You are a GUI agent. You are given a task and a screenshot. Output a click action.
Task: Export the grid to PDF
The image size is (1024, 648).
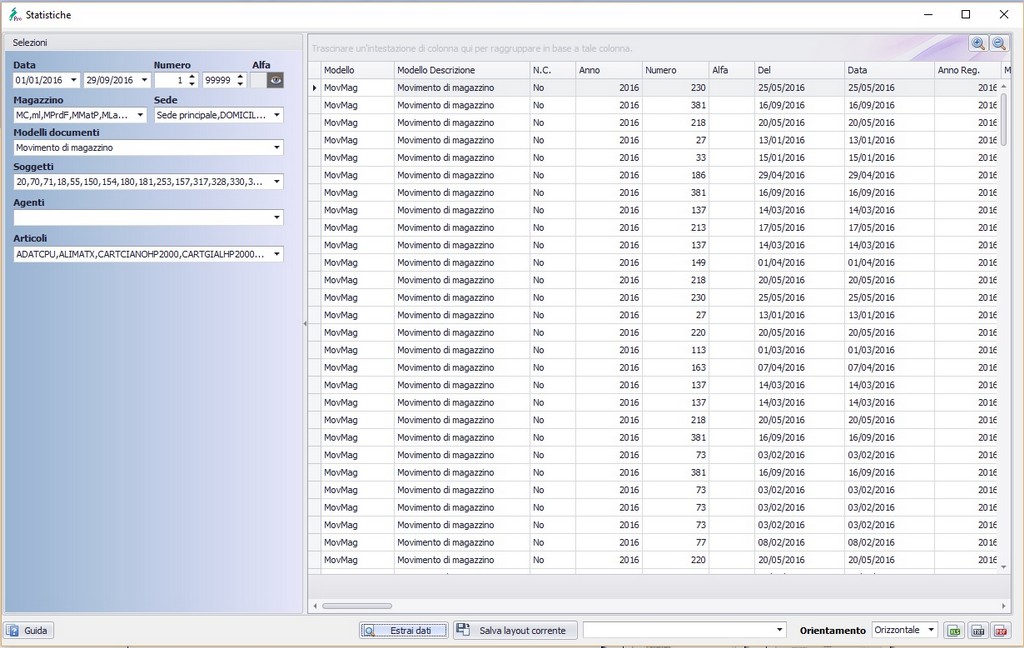point(1000,630)
